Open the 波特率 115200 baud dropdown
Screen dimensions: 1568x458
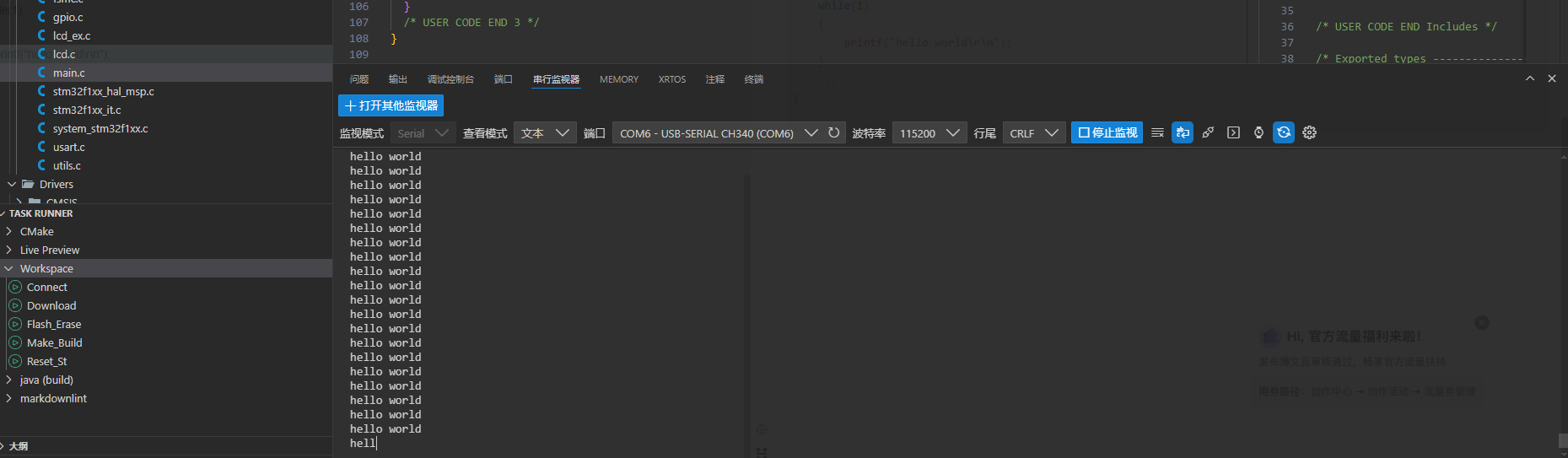pos(929,133)
